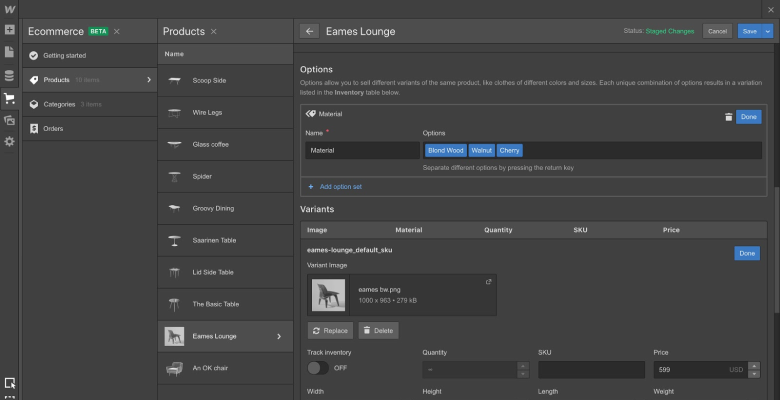This screenshot has height=400, width=780.
Task: Click the Orders receipt icon
Action: 33,128
